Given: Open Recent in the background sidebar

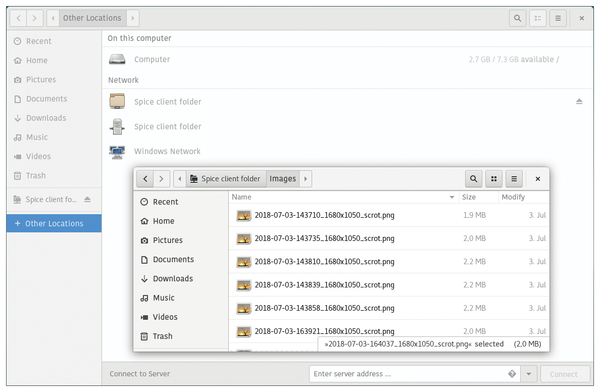Looking at the screenshot, I should click(54, 41).
